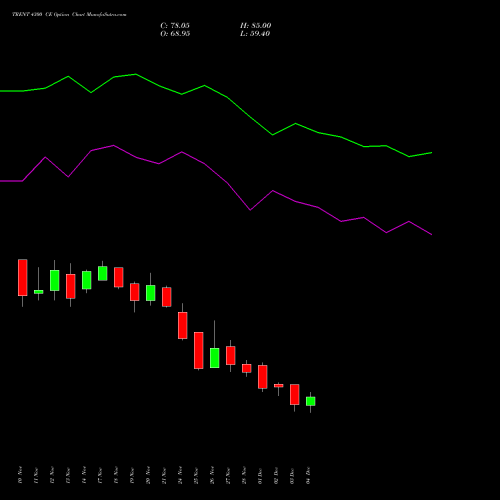The width and height of the screenshot is (500, 500).
Task: Click the green candlestick for 04 Dec
Action: coord(311,401)
